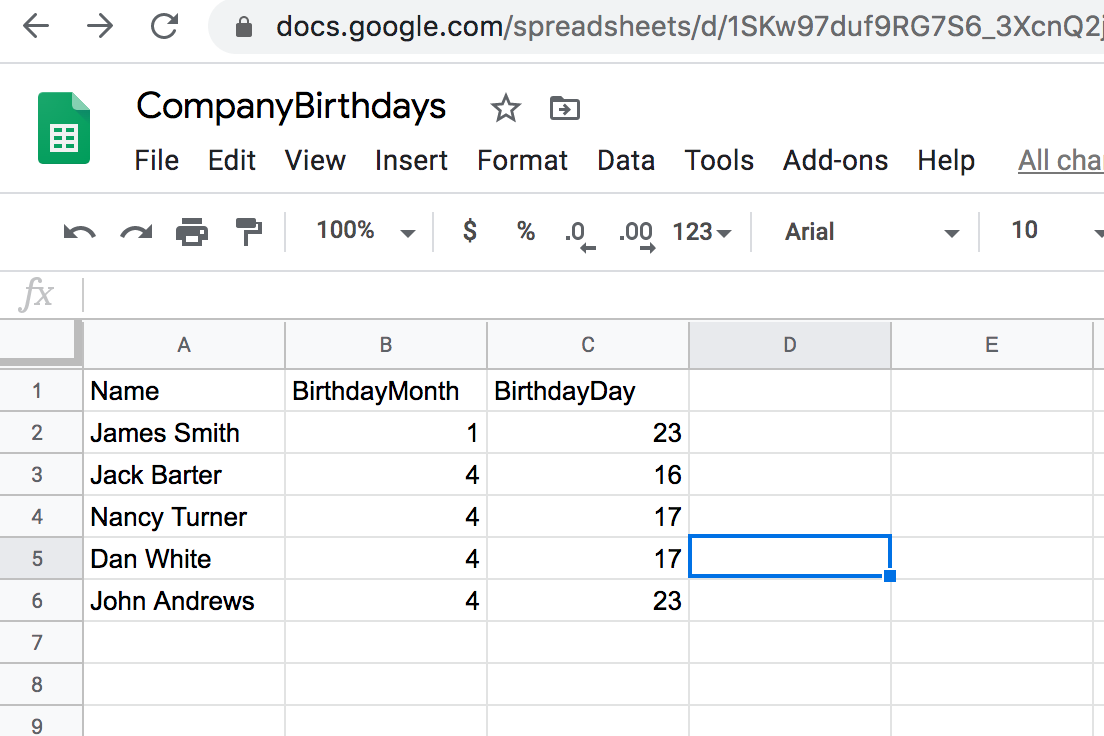Click Nancy Turner's day value 17

[588, 517]
